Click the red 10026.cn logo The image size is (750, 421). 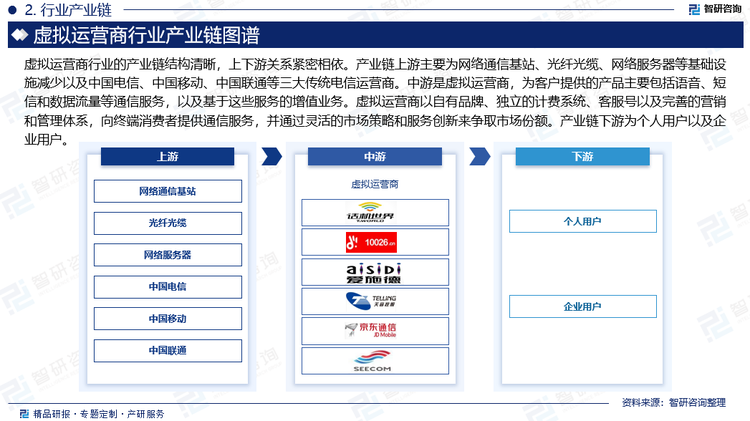point(371,242)
